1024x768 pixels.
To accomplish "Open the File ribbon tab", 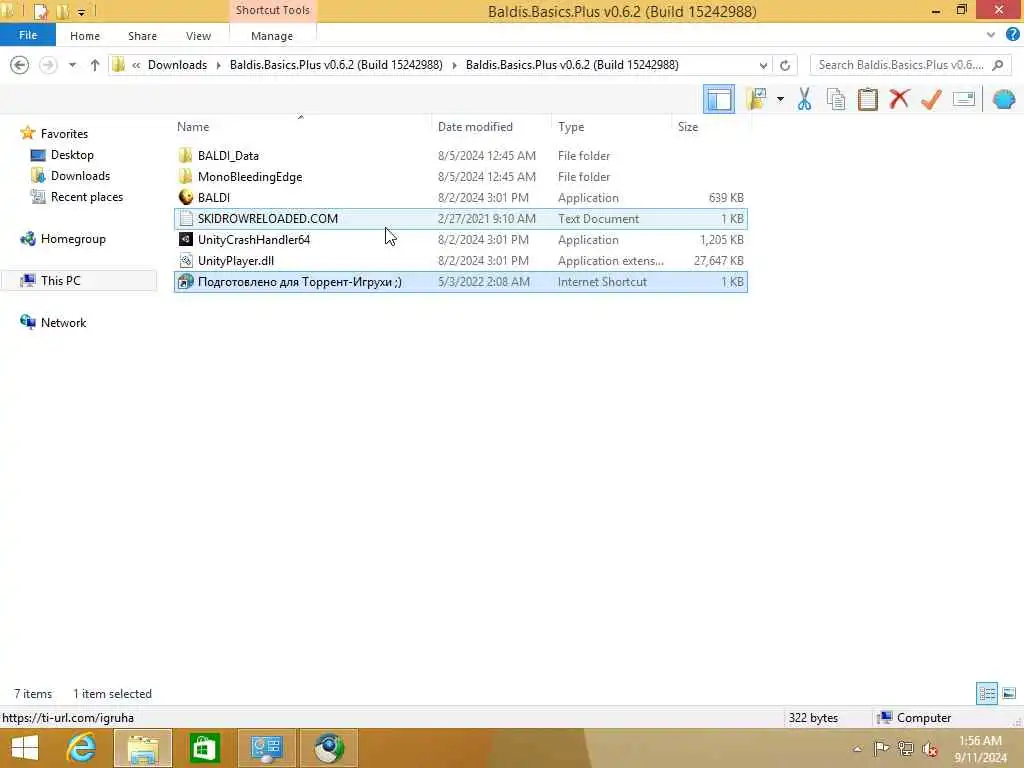I will [27, 35].
